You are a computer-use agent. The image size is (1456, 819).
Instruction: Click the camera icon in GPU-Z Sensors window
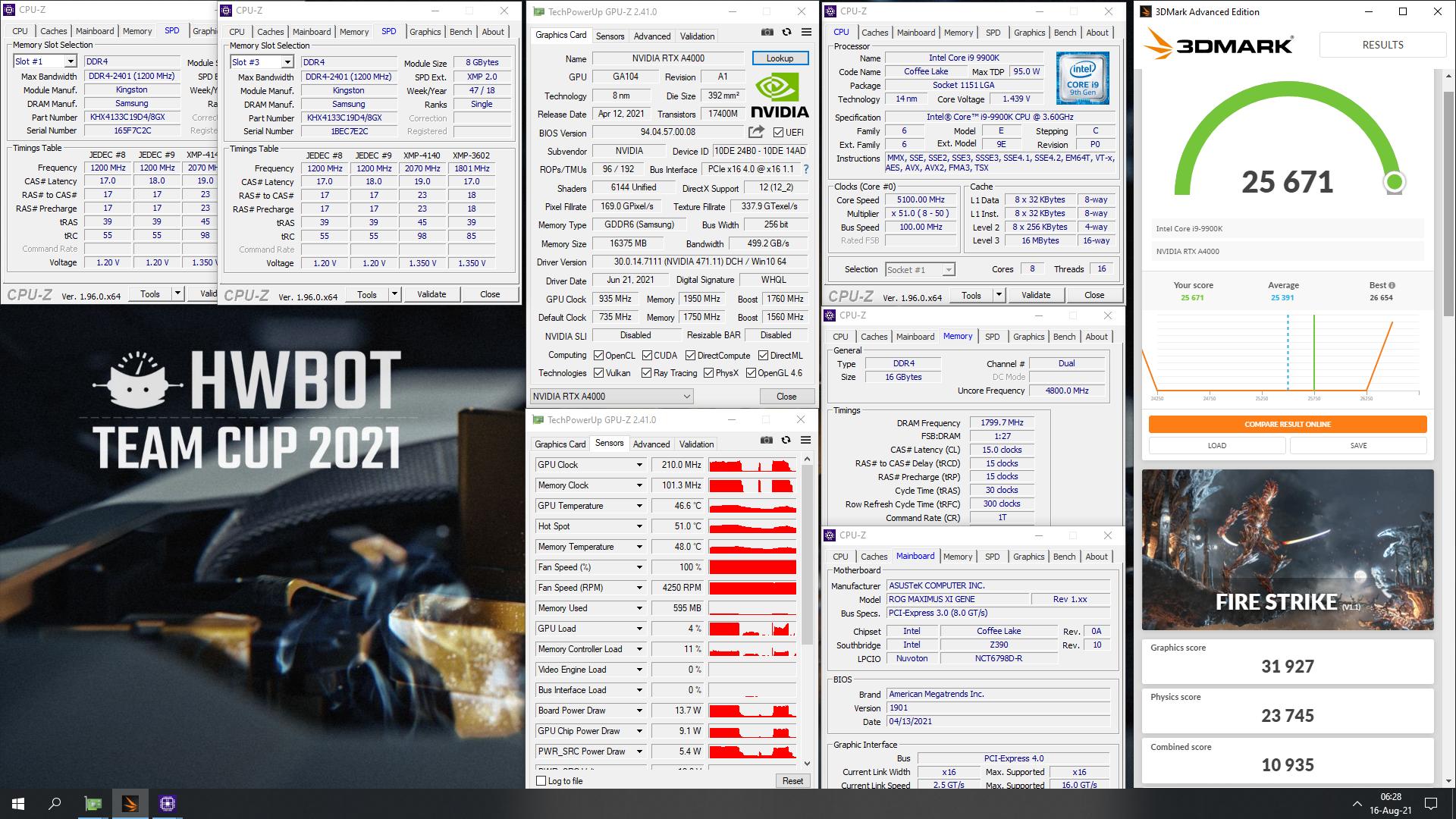(x=767, y=440)
